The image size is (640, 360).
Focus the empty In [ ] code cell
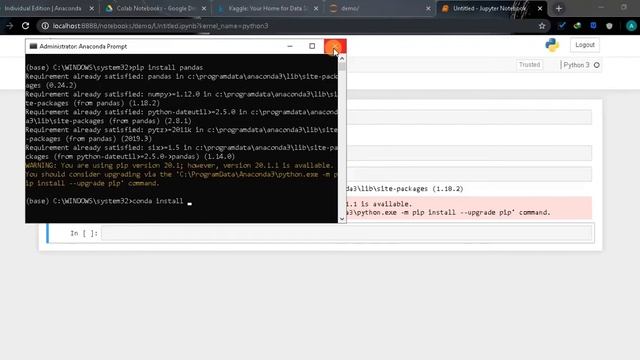[x=347, y=233]
